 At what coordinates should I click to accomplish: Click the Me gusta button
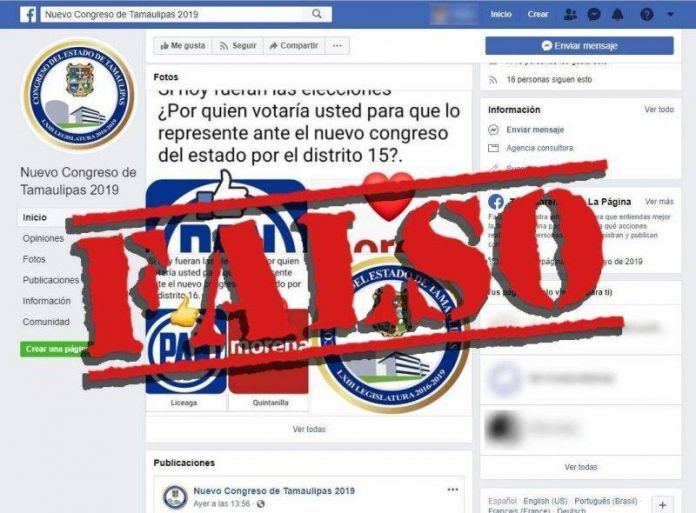183,46
